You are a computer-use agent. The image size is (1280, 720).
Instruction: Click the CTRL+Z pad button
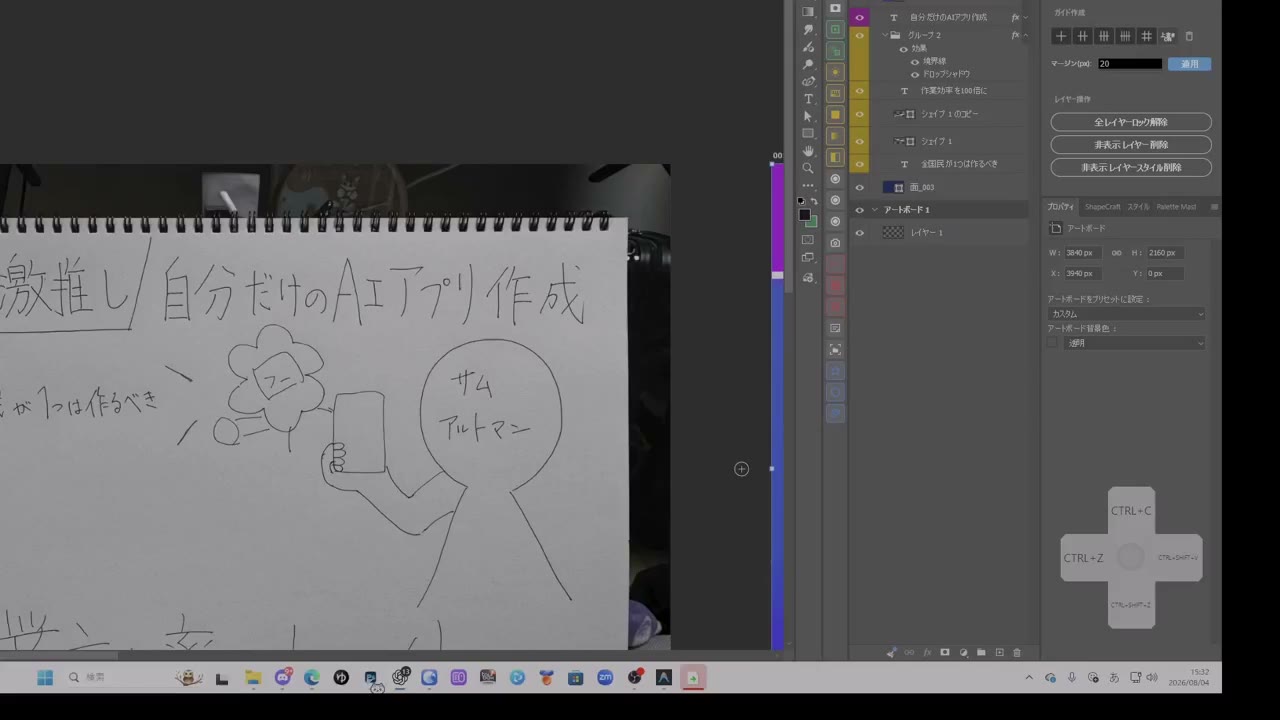point(1084,558)
